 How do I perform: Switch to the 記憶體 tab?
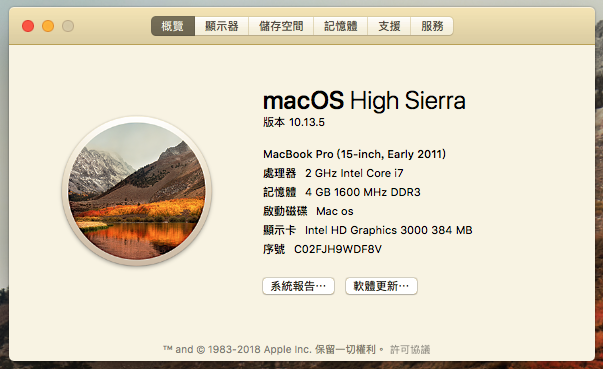341,26
